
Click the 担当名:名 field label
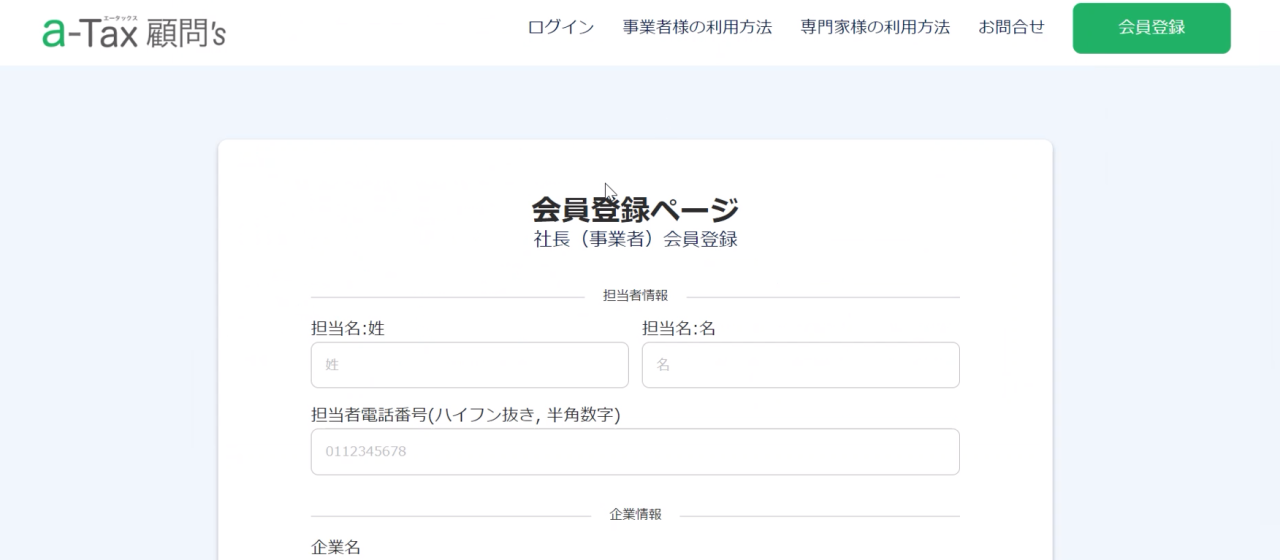(x=679, y=328)
